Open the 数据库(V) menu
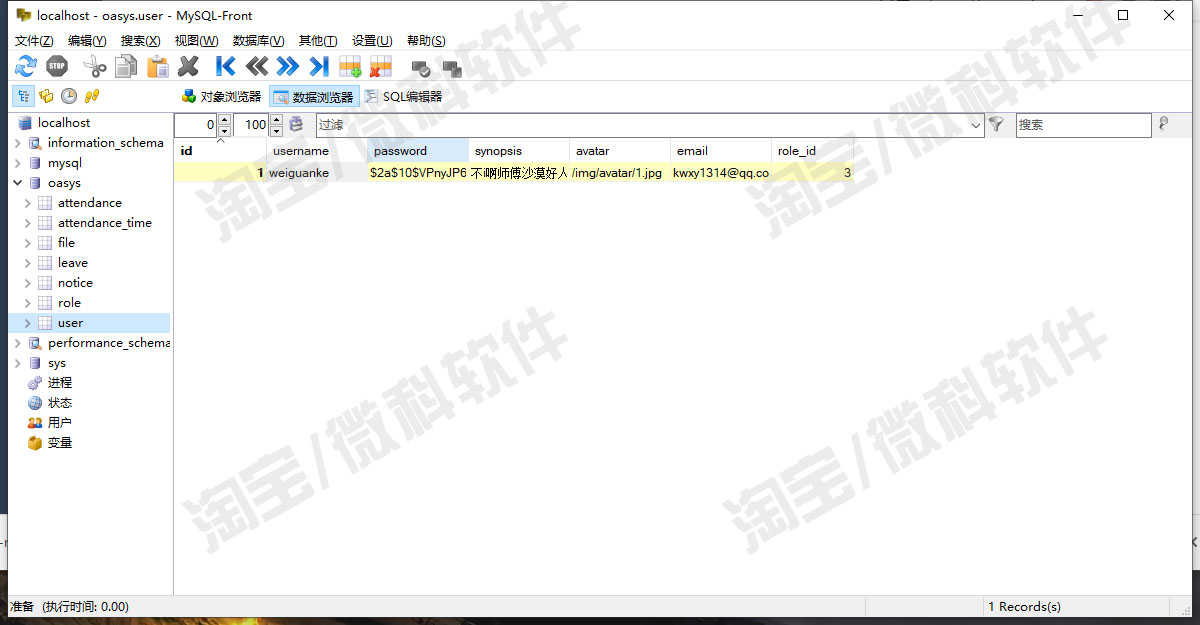Screen dimensions: 1200x625 tap(258, 41)
